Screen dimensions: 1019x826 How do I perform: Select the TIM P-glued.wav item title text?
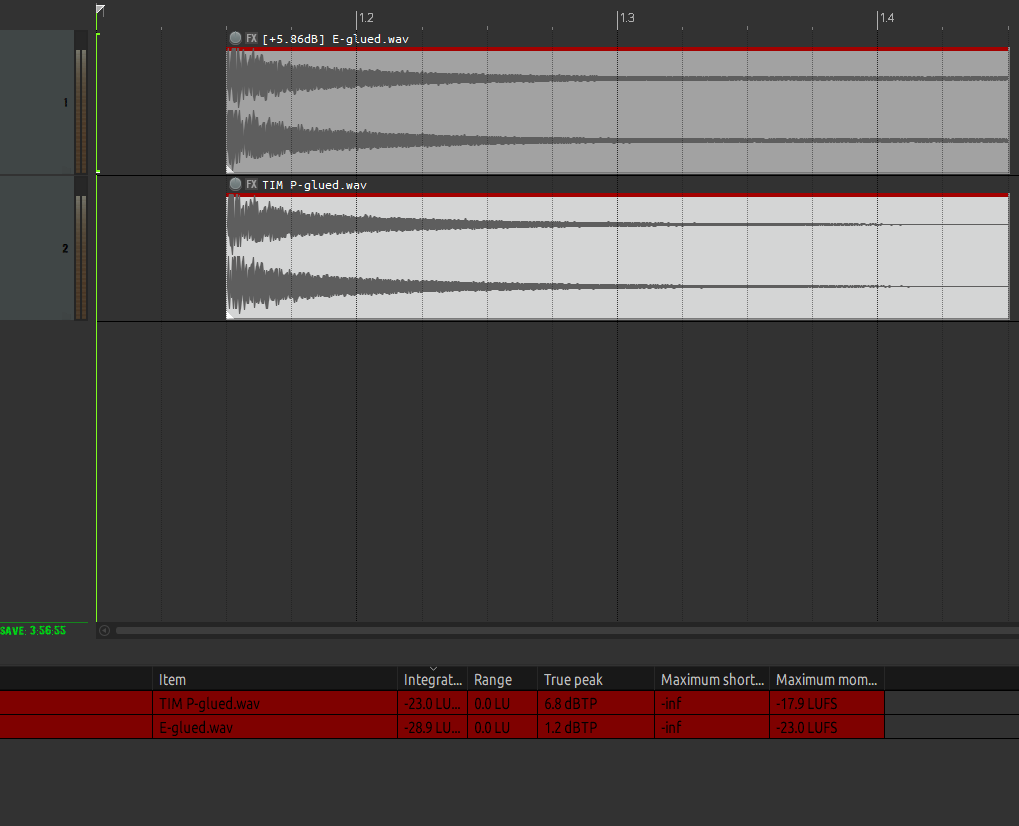[315, 185]
